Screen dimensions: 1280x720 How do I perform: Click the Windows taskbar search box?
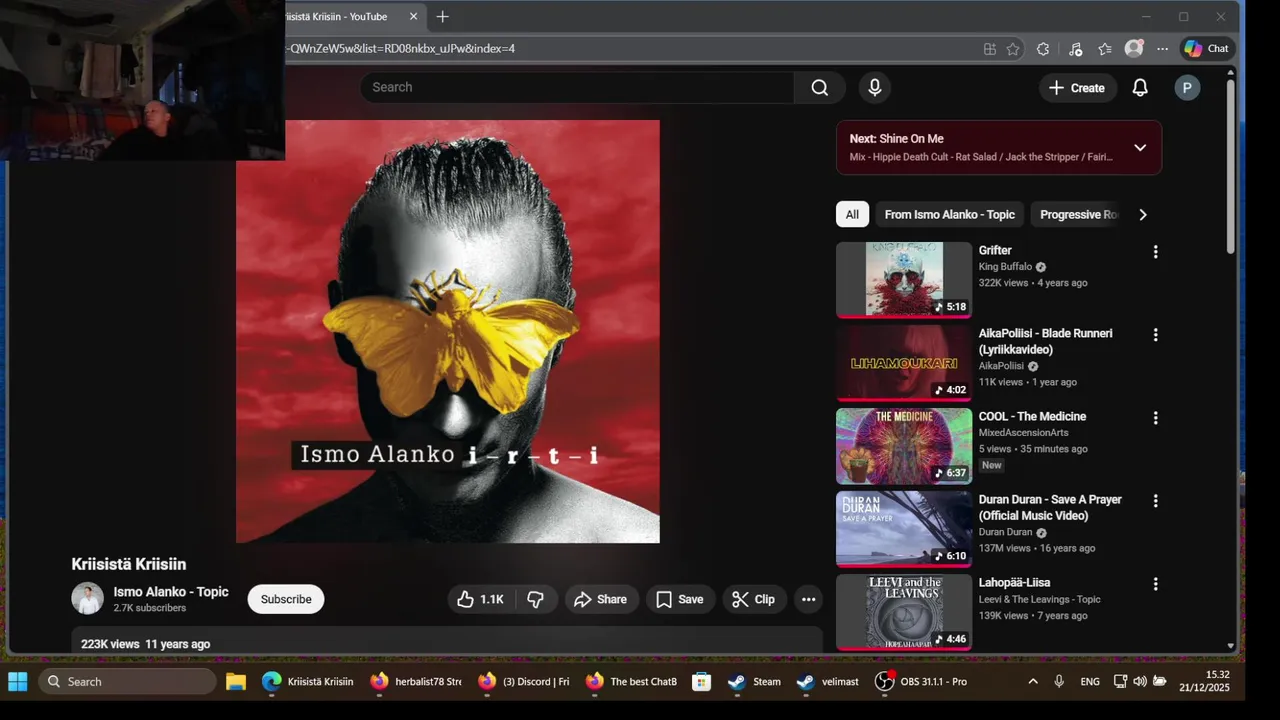coord(127,681)
